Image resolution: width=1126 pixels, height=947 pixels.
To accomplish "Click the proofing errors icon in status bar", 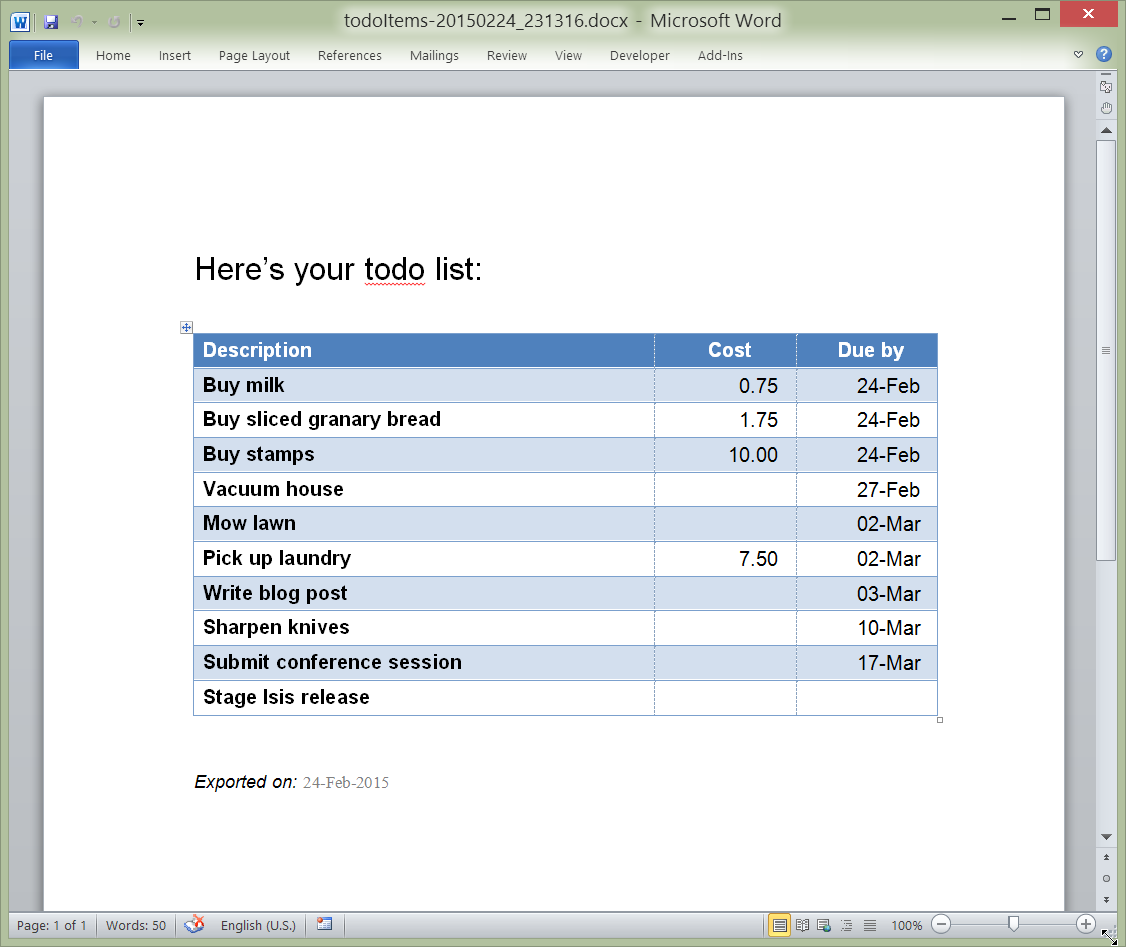I will [194, 925].
